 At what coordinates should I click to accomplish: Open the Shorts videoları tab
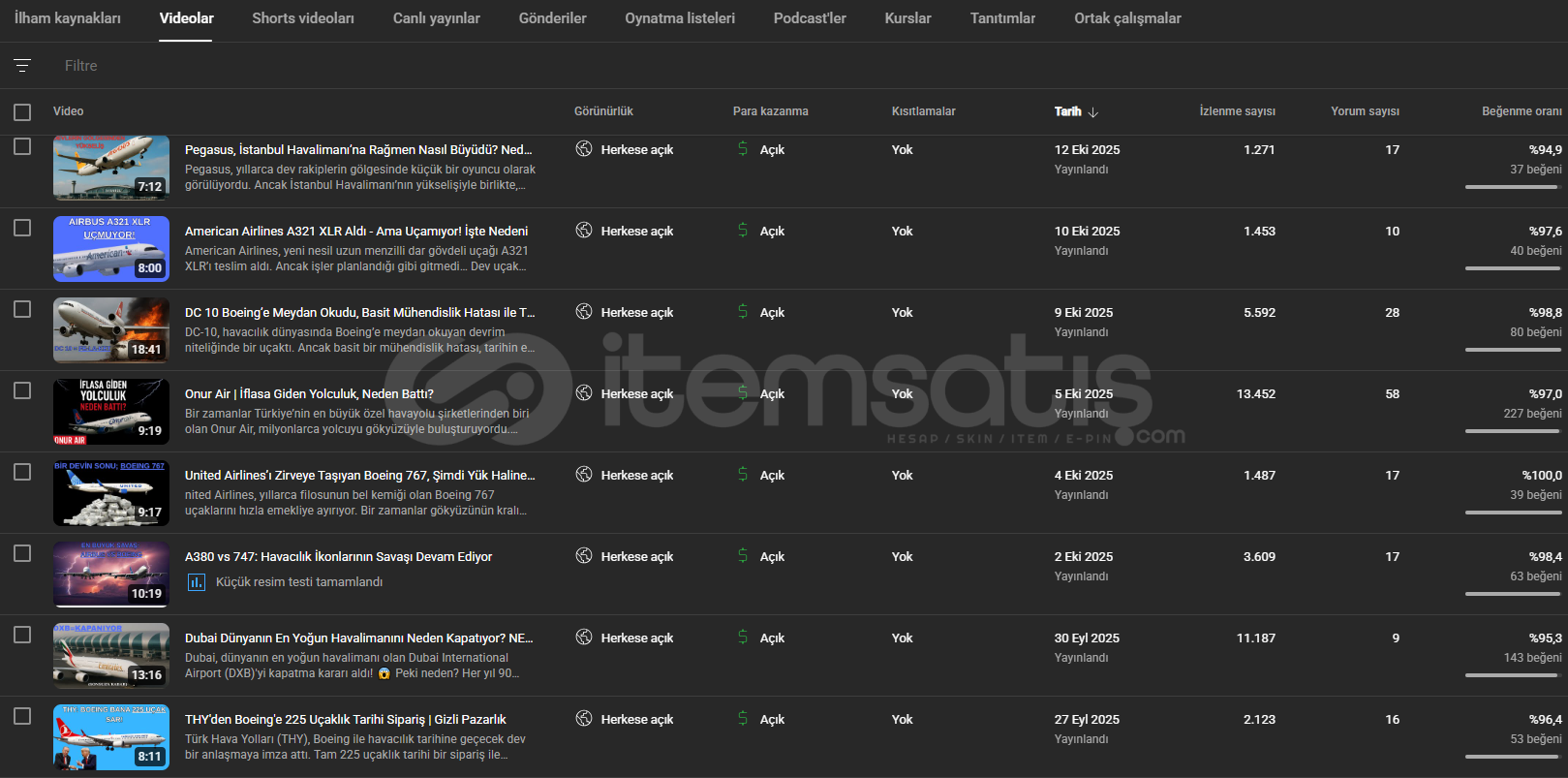(303, 18)
